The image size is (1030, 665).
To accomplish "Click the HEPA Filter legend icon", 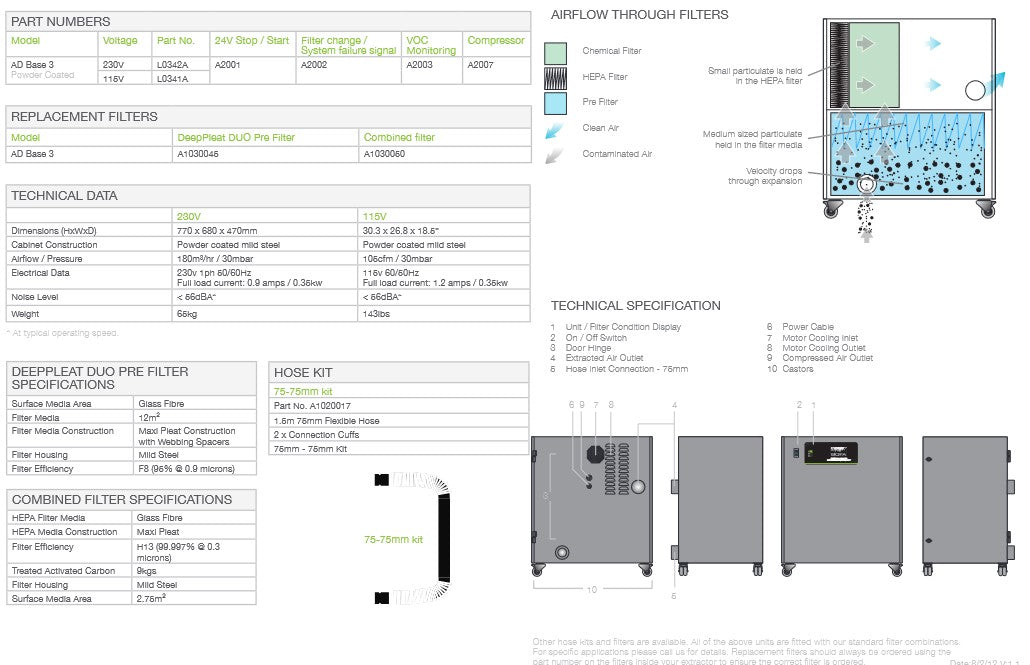I will 555,79.
